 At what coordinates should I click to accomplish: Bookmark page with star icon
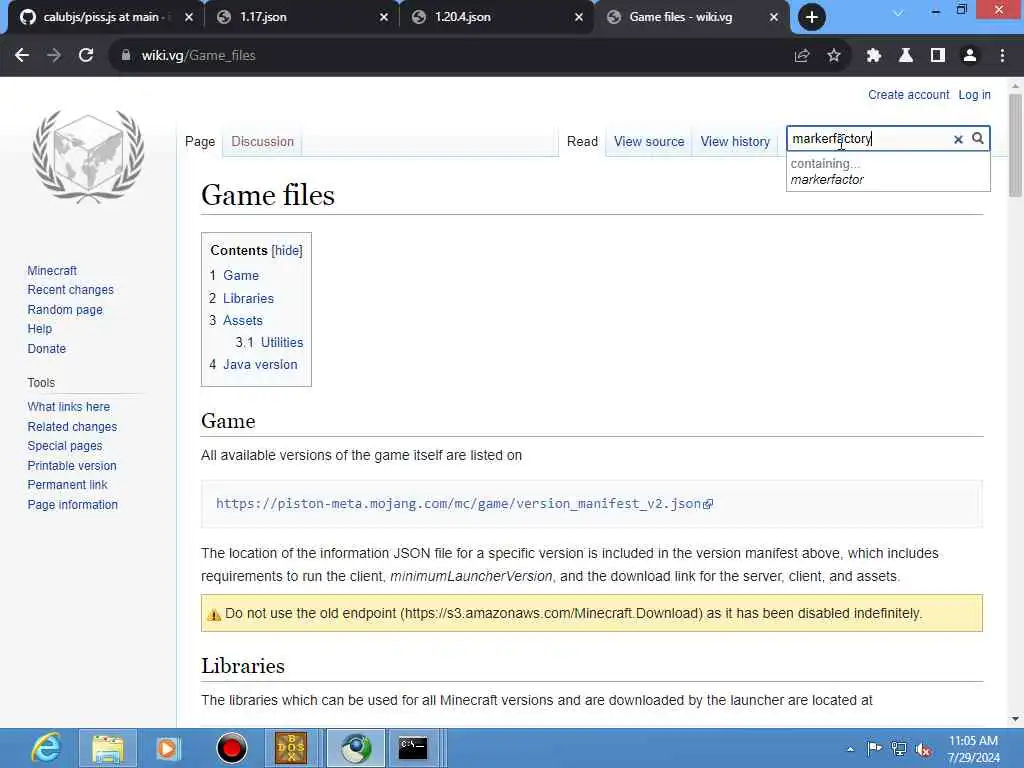(834, 56)
